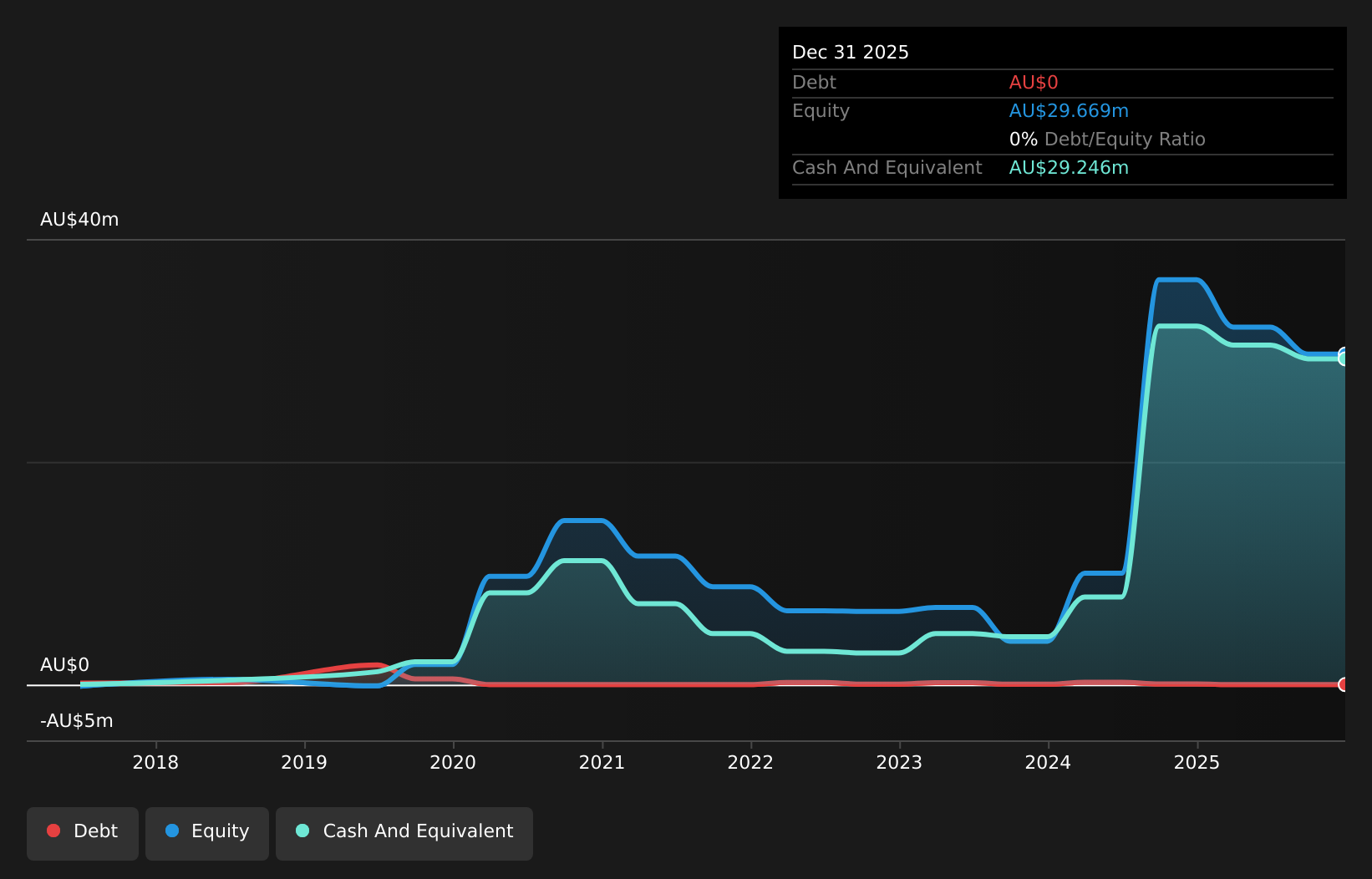Screen dimensions: 1372x879
Task: Click the 2024 x-axis label
Action: click(1048, 762)
